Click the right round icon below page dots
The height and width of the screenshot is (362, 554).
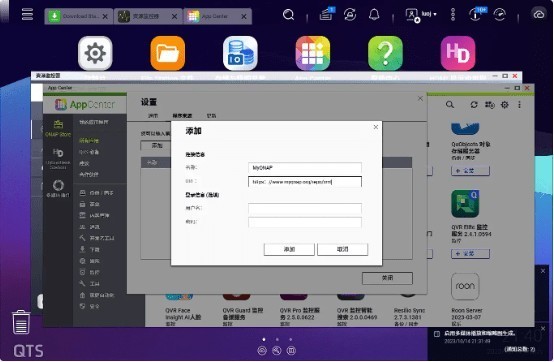coord(291,351)
